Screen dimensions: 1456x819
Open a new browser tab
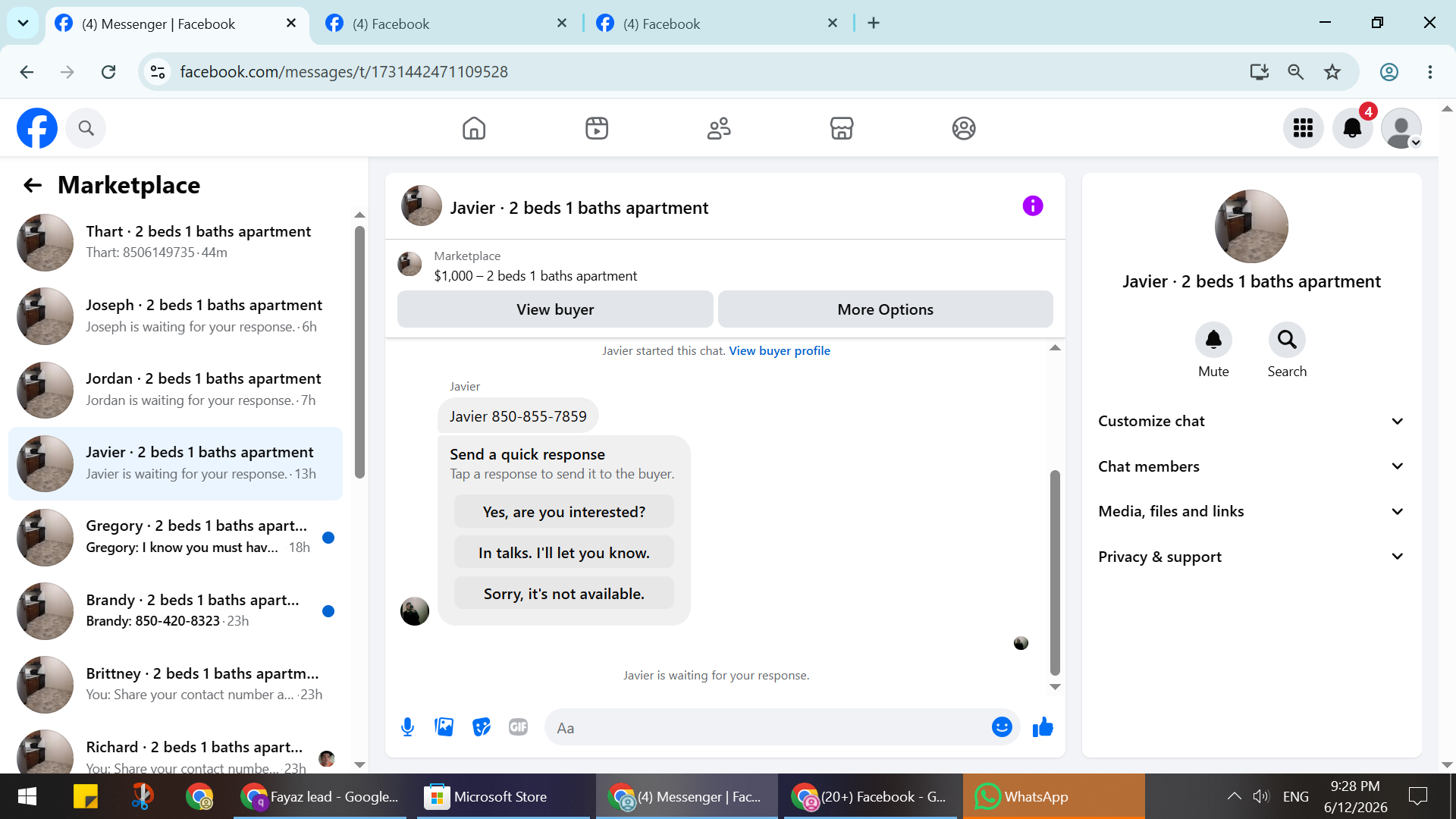coord(874,24)
